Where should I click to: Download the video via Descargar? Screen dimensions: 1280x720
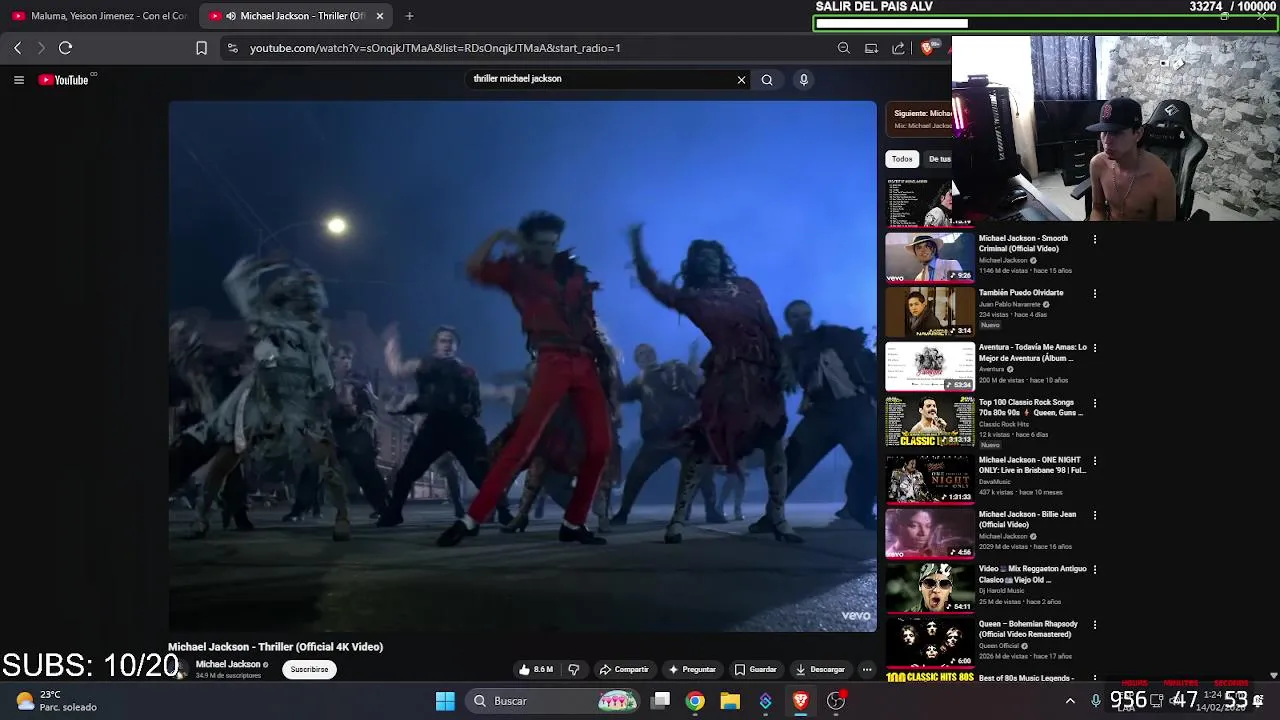[820, 670]
